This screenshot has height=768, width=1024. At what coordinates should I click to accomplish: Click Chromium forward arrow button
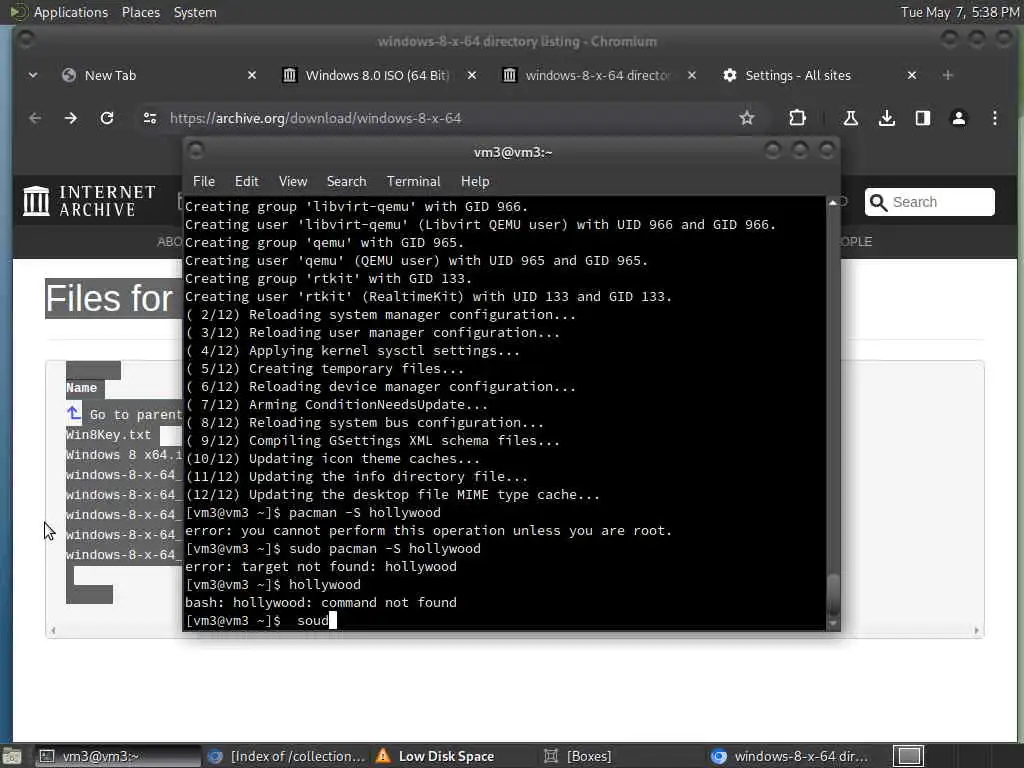(71, 118)
